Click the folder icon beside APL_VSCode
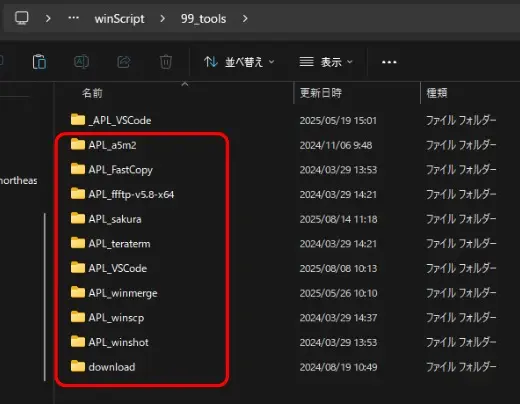 point(78,267)
